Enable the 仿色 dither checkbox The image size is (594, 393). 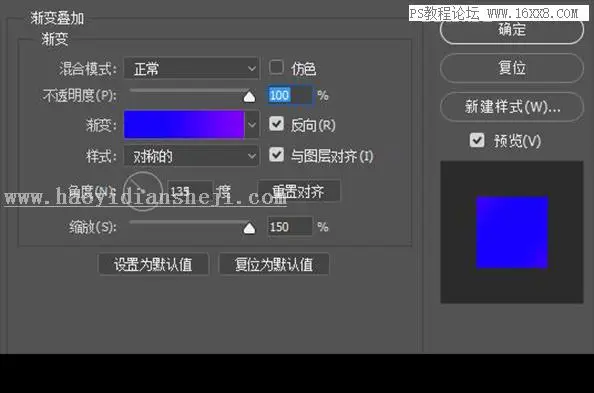point(276,67)
